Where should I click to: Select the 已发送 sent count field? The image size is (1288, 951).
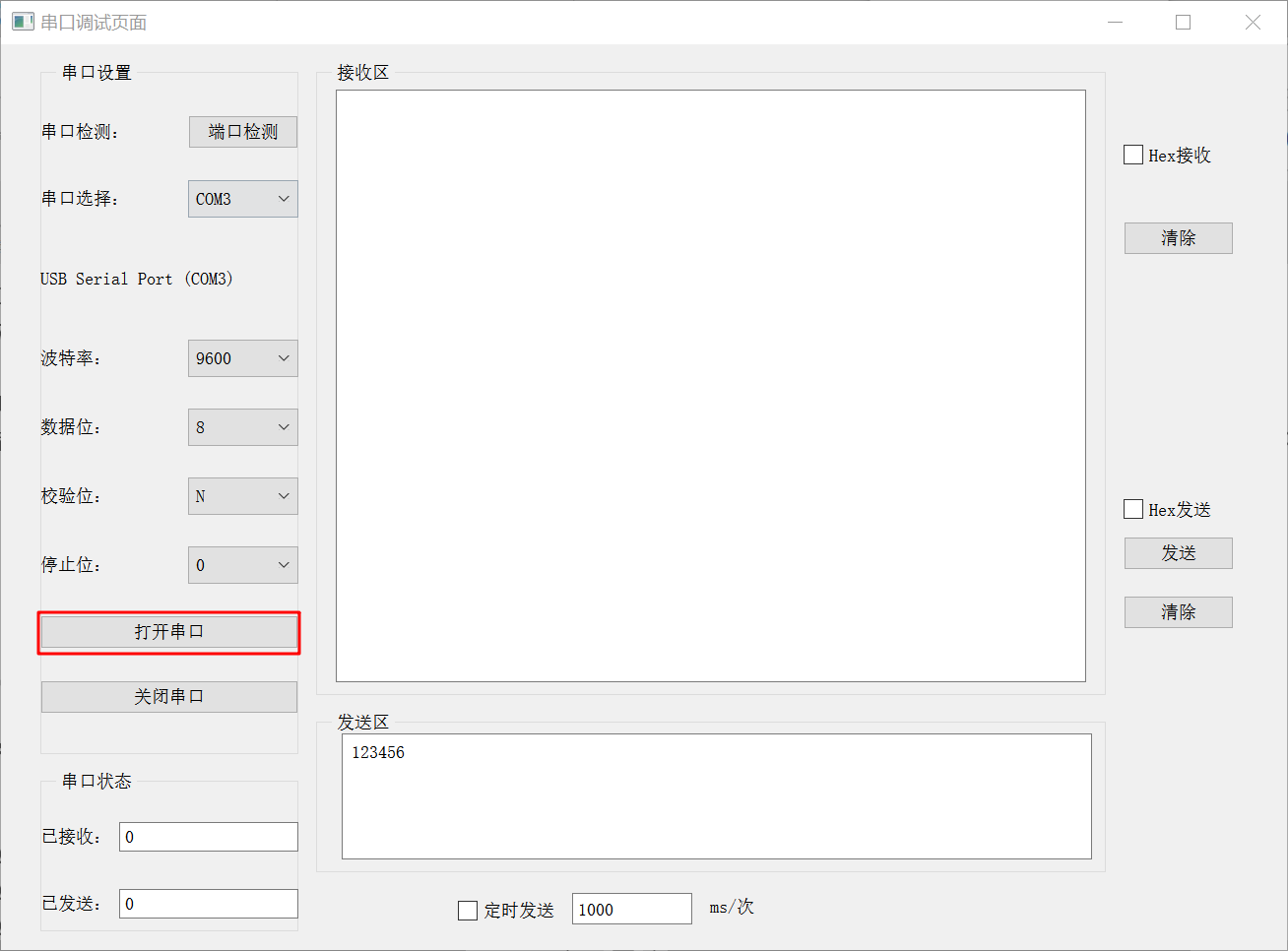208,903
